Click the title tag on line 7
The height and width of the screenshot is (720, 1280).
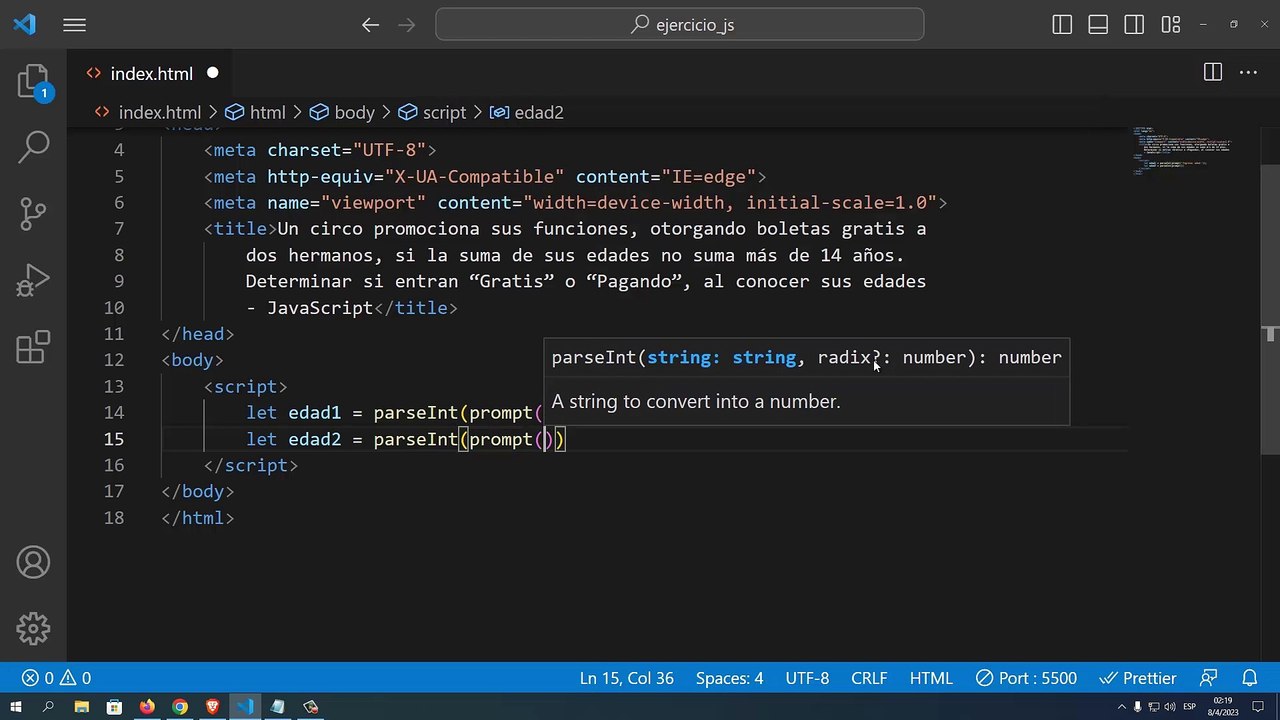[240, 229]
